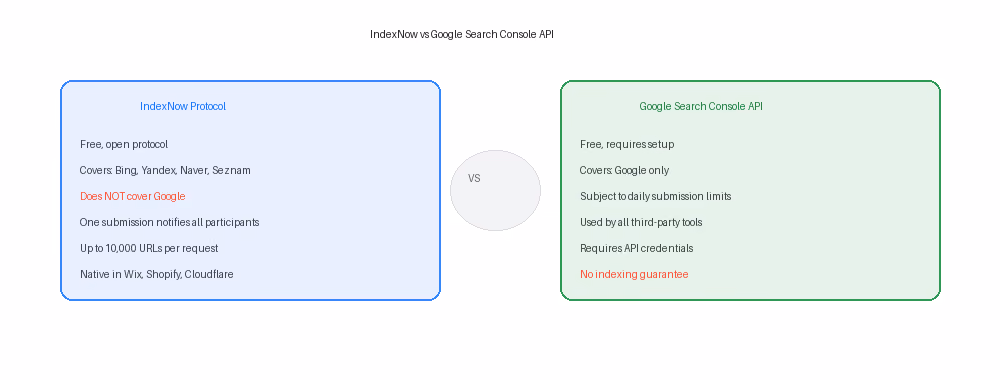1000x380 pixels.
Task: Click 'Free, open protocol' line
Action: click(124, 145)
